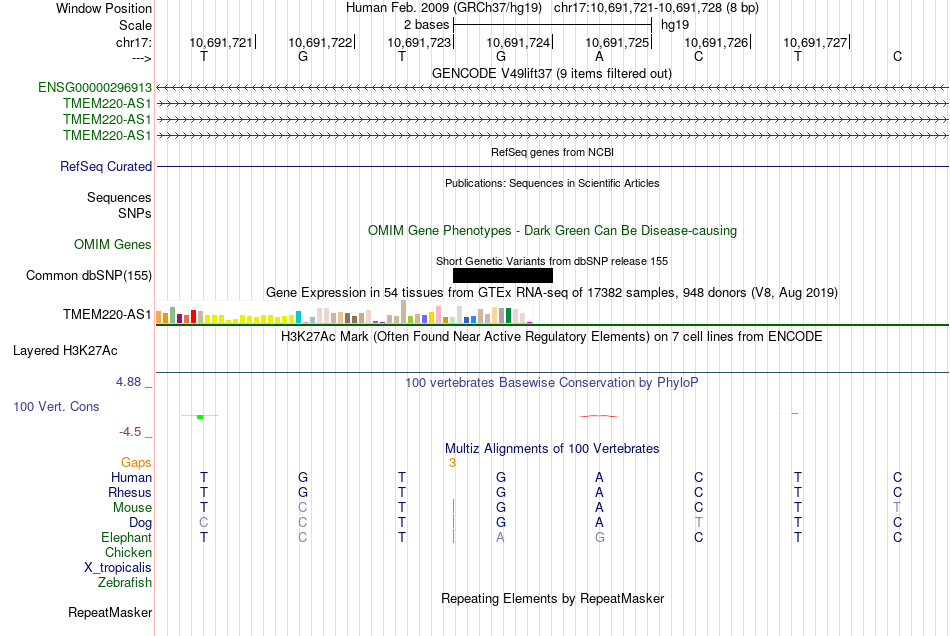Click the Gene Expression in 54 tissues title

552,293
